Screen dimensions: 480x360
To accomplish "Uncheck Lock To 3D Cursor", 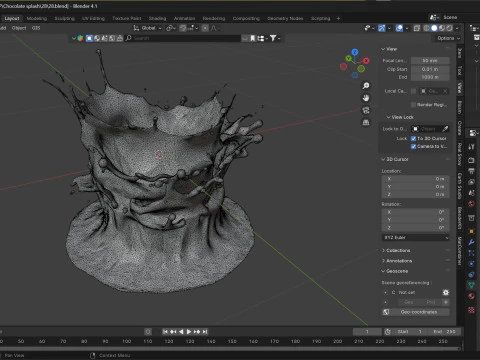I will coord(413,138).
